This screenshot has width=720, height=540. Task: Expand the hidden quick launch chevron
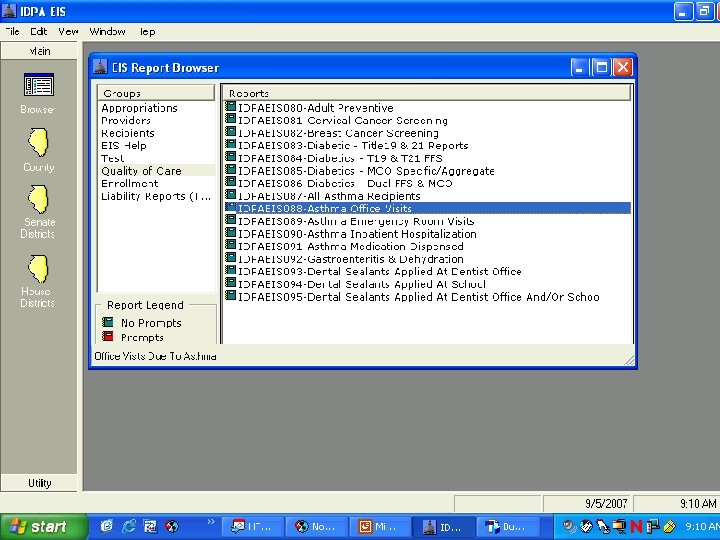click(x=211, y=522)
